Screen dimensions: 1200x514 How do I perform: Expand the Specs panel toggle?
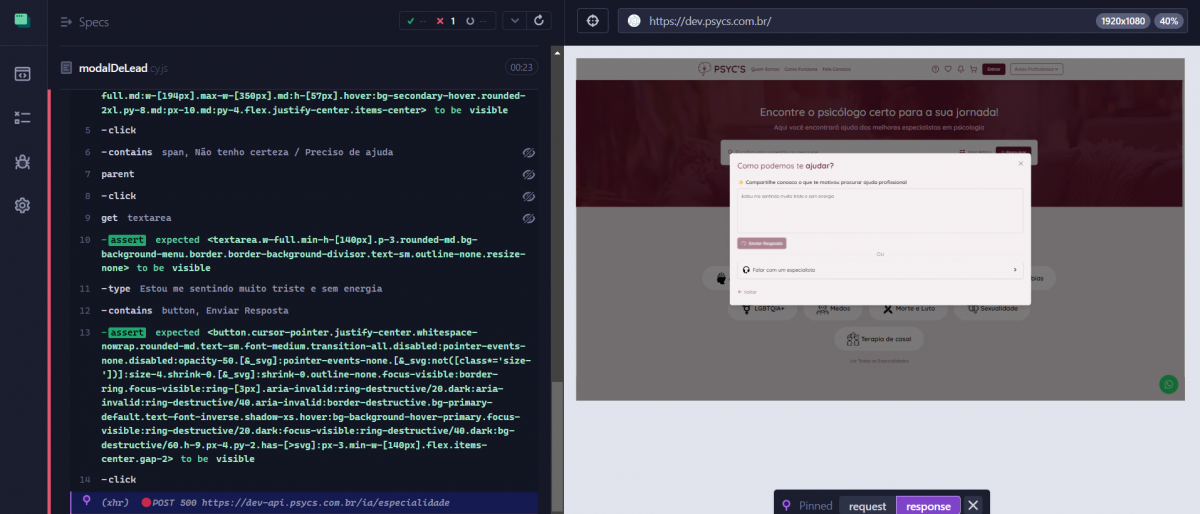pos(66,21)
